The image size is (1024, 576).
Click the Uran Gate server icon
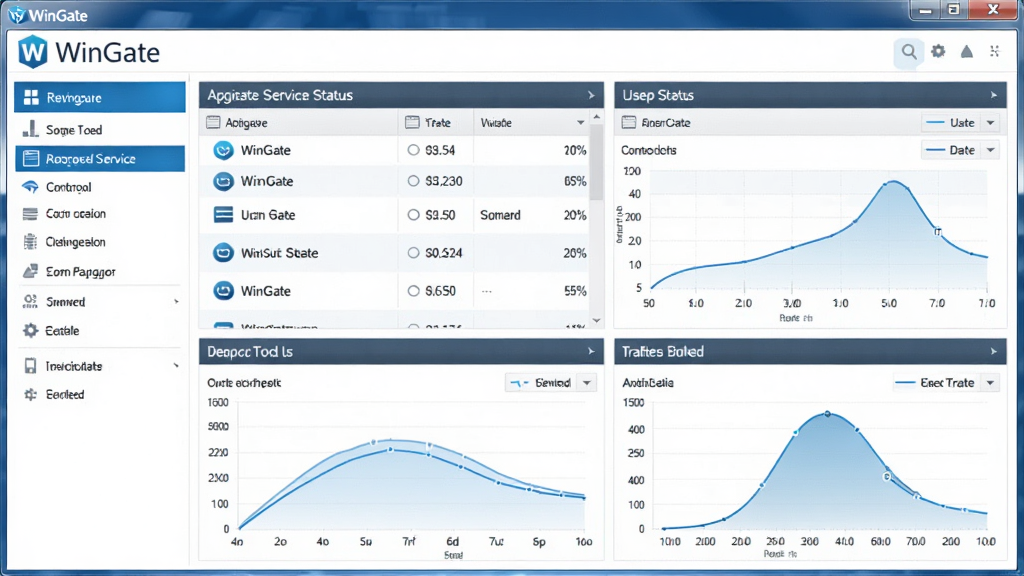223,214
